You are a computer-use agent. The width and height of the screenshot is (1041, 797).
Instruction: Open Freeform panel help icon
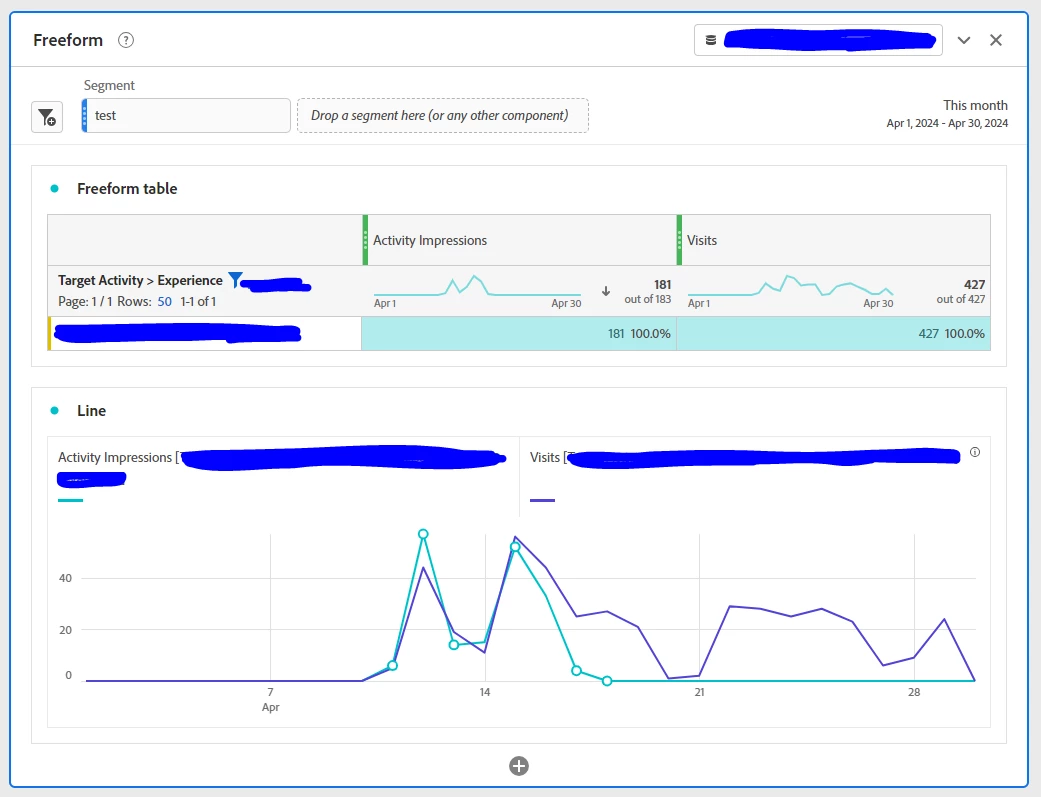(x=125, y=41)
